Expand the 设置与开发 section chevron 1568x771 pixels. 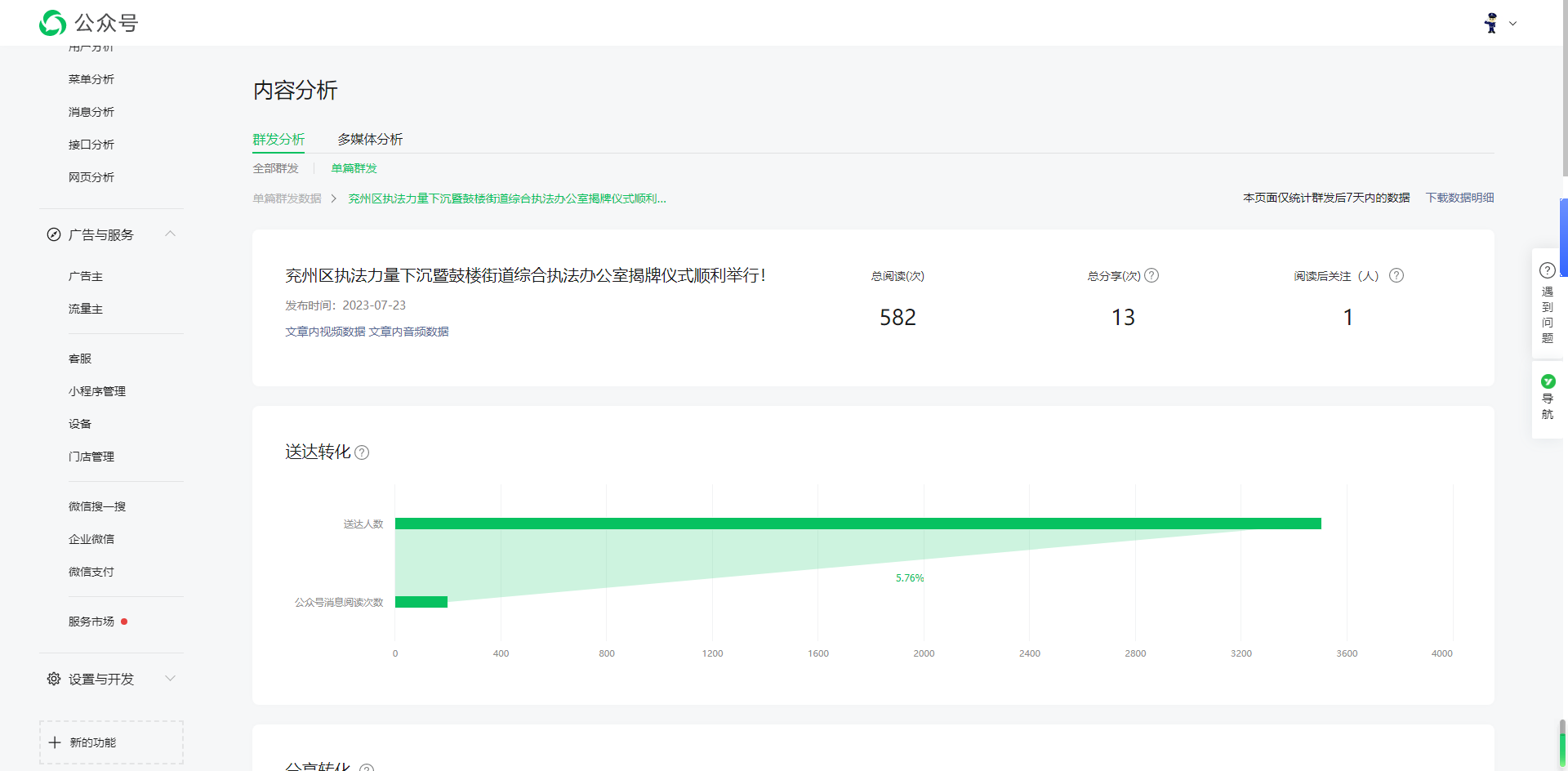point(170,679)
